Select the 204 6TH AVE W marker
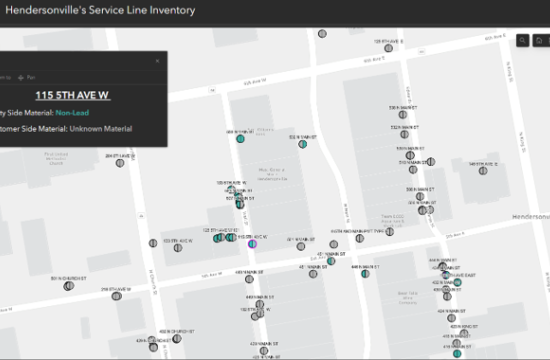 point(120,163)
